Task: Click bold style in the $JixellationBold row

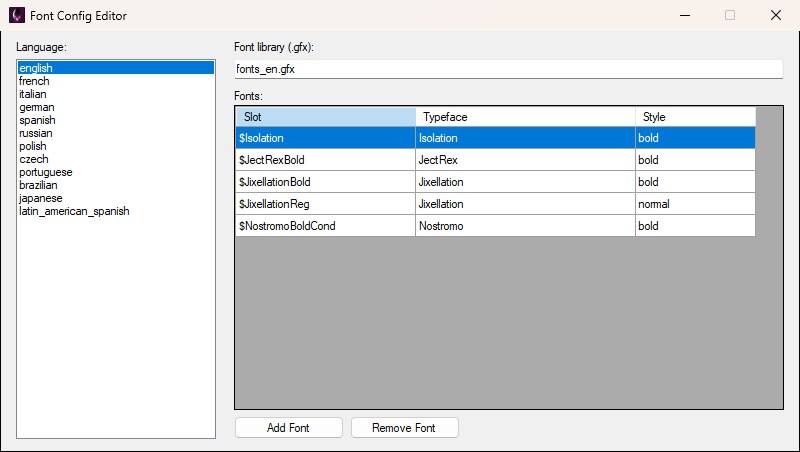Action: click(x=695, y=182)
